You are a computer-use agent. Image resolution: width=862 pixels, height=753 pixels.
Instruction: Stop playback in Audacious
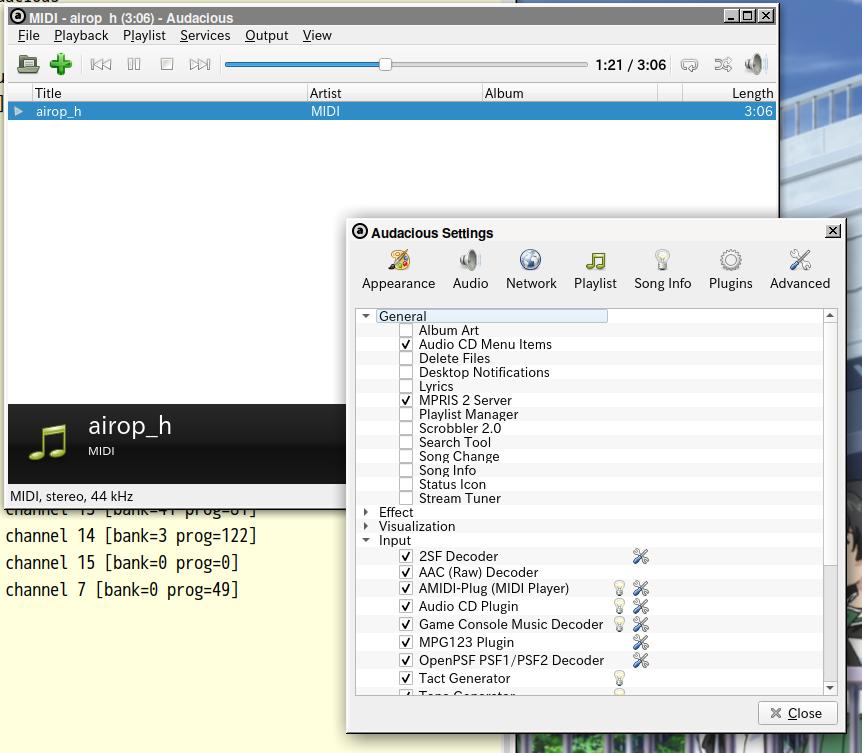coord(167,64)
